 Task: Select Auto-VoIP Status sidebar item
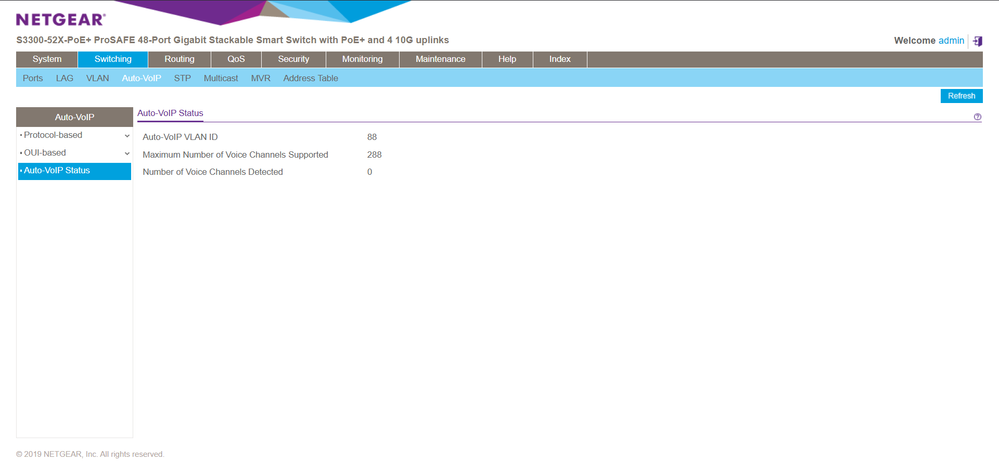click(75, 171)
